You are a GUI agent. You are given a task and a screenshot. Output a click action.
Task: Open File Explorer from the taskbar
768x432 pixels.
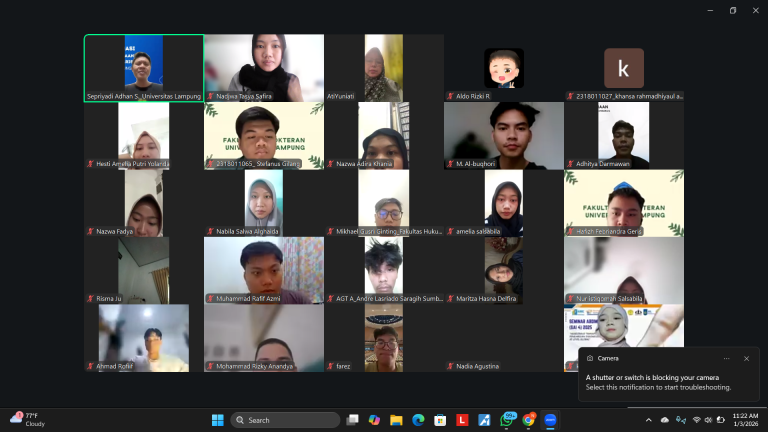coord(396,420)
